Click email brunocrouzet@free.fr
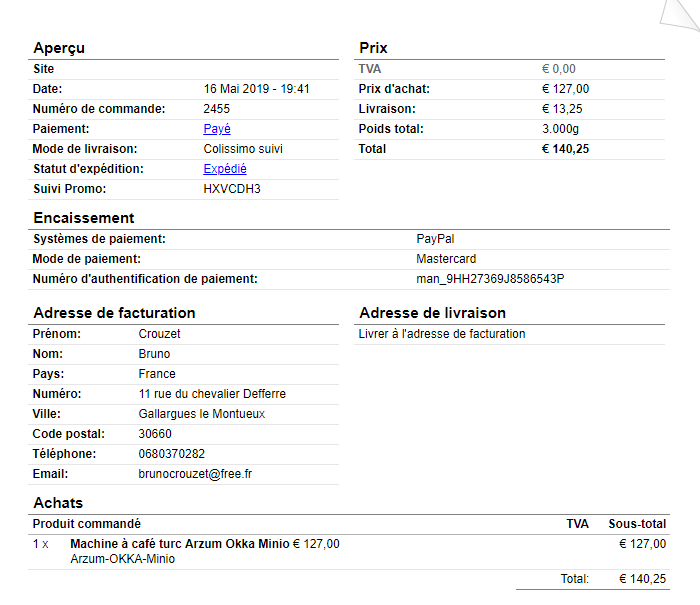Viewport: 700px width, 605px height. coord(195,474)
